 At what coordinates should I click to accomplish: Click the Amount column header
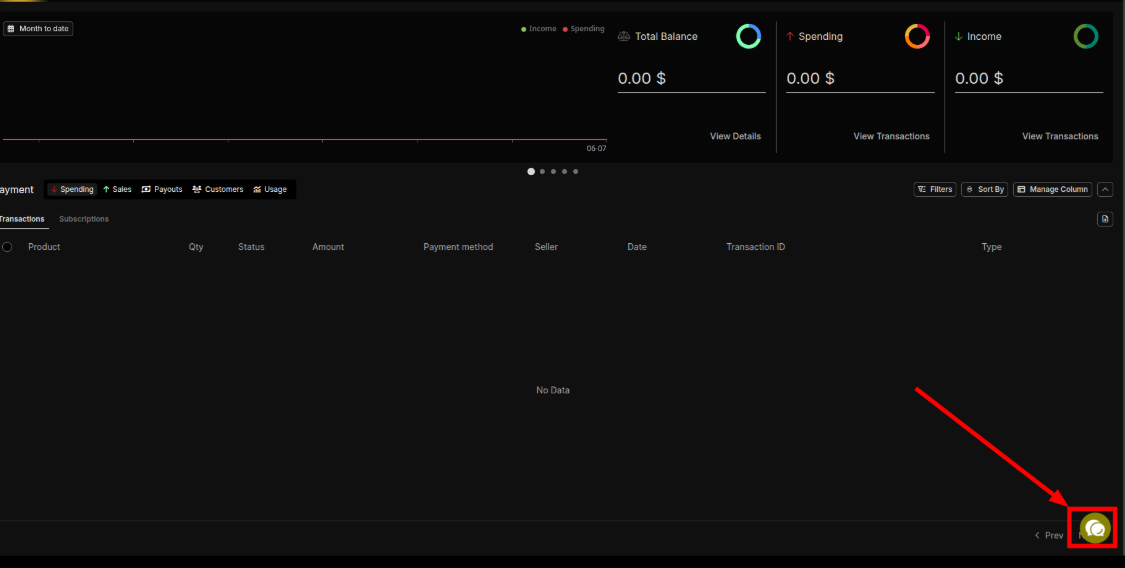[328, 247]
